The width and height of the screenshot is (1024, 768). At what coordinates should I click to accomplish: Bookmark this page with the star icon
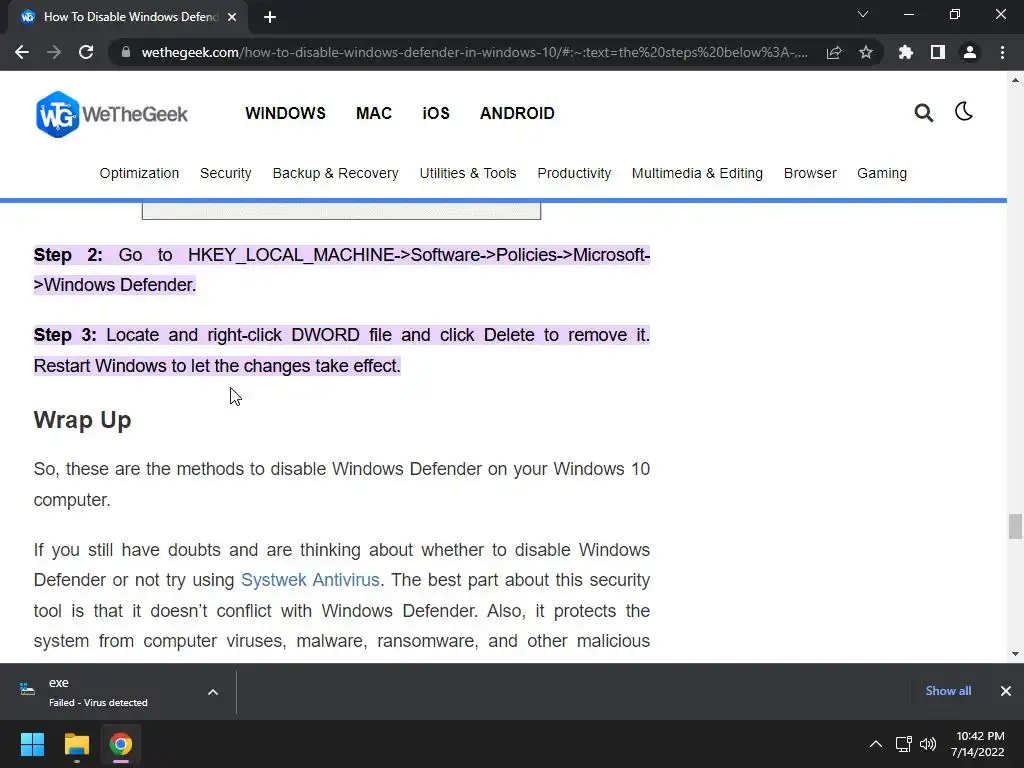coord(865,52)
